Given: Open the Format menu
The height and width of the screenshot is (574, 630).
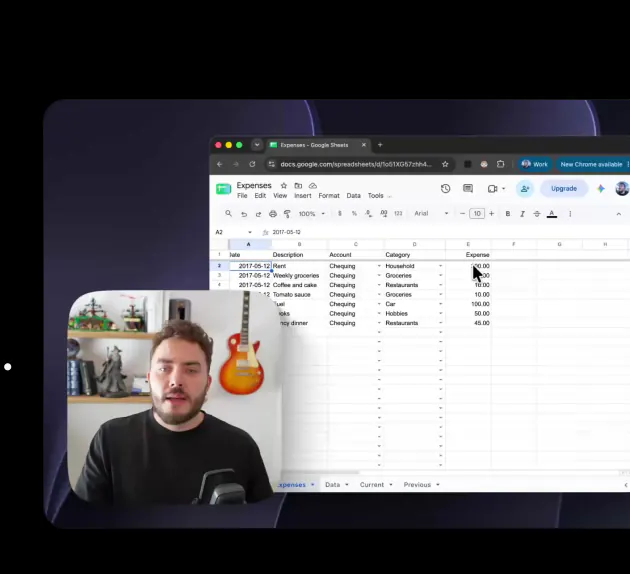Looking at the screenshot, I should point(329,196).
